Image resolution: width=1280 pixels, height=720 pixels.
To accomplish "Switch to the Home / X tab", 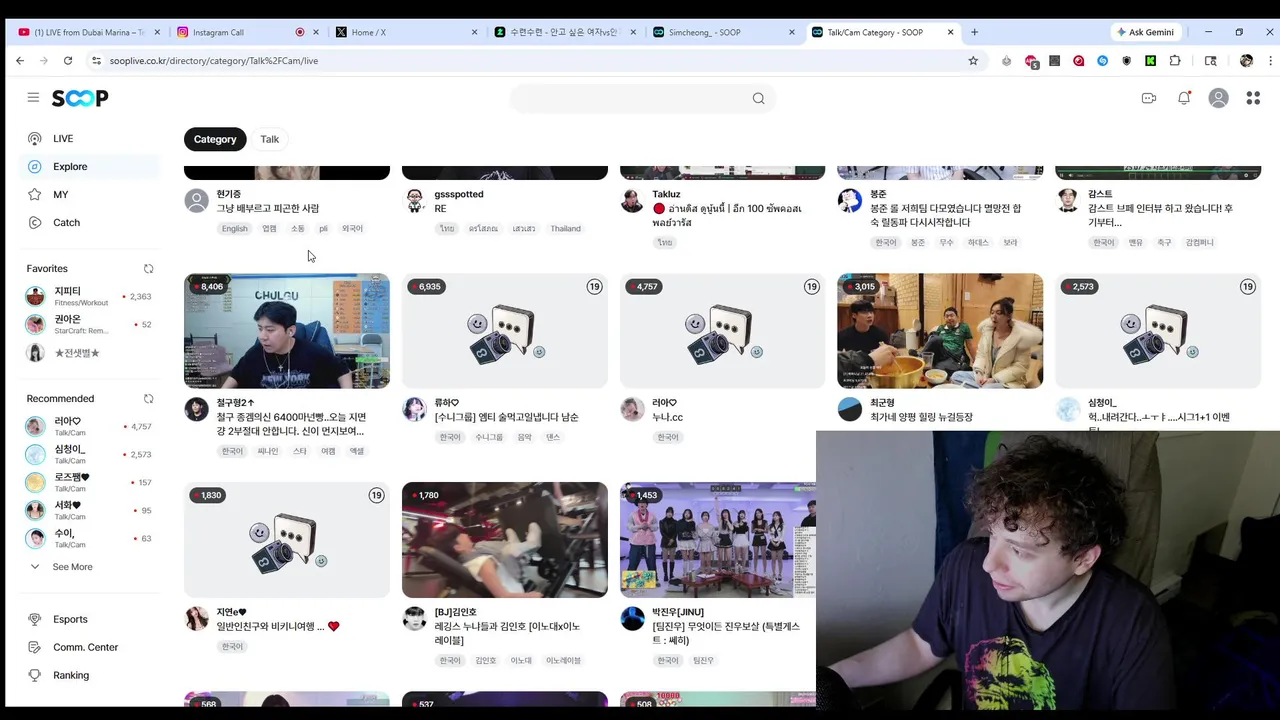I will [406, 32].
